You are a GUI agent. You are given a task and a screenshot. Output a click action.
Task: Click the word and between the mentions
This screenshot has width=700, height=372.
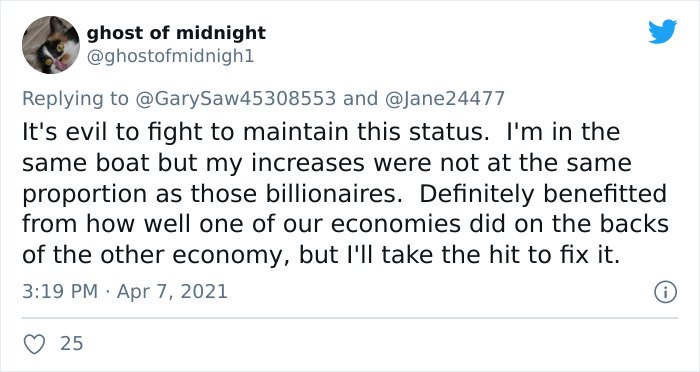pos(360,98)
